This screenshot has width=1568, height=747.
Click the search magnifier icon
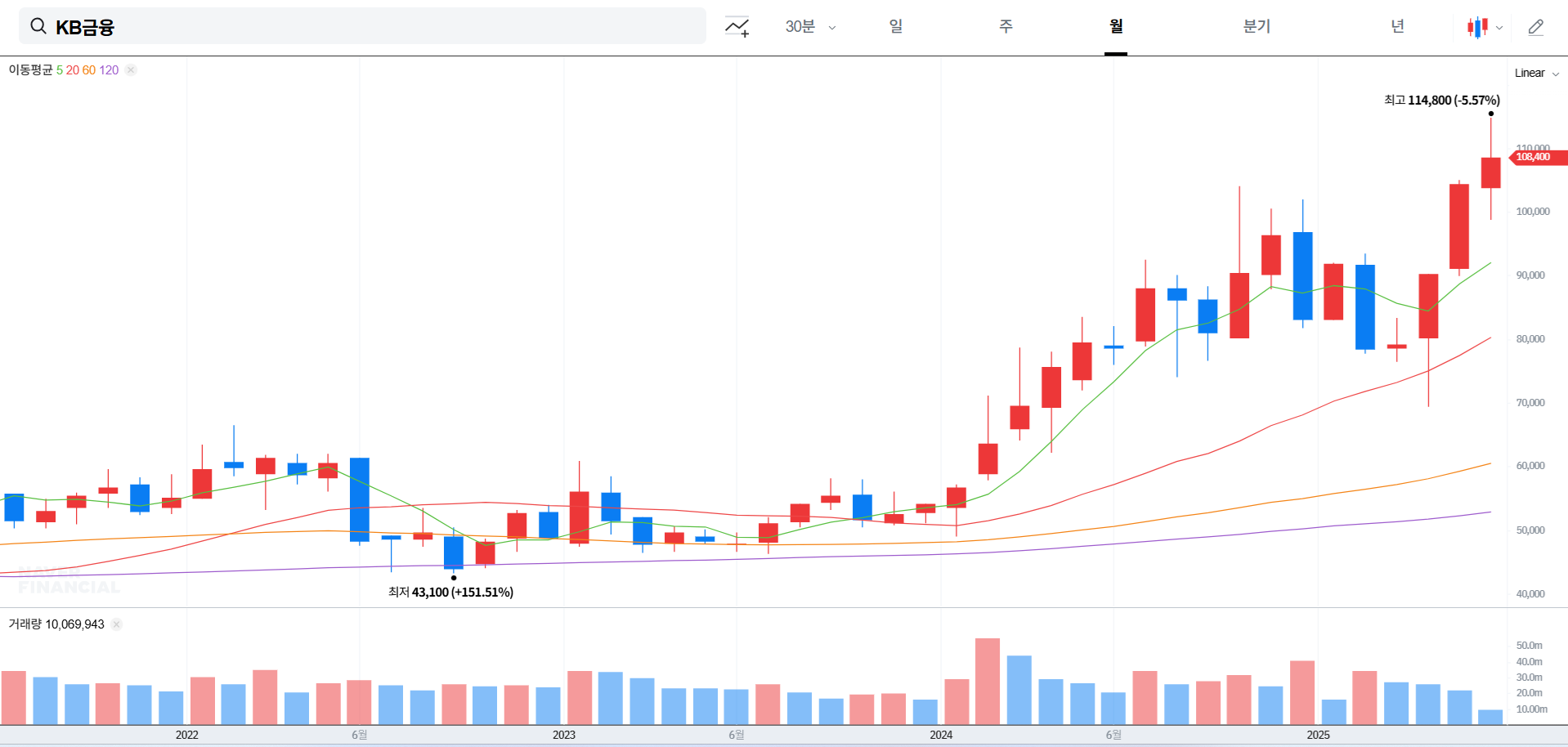point(38,26)
